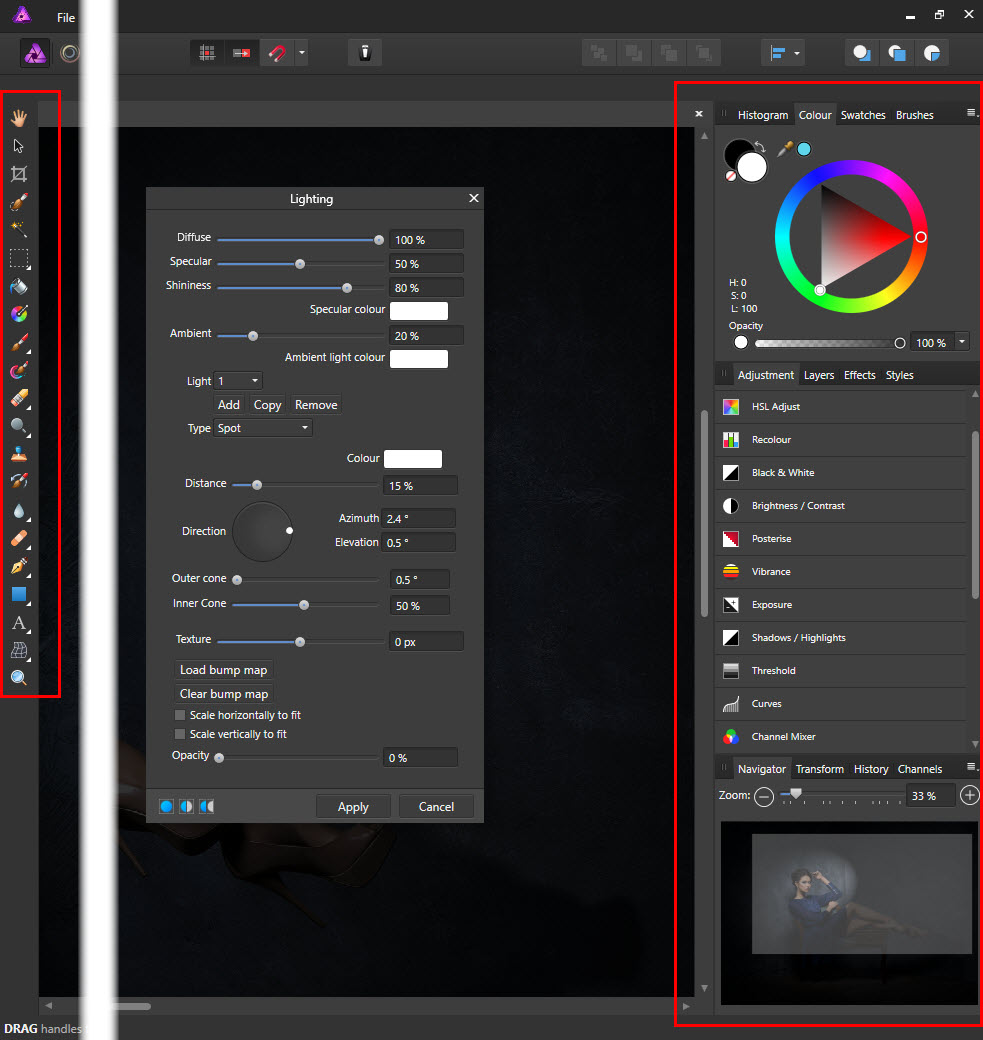Open the colour Opacity percentage dropdown

point(962,343)
